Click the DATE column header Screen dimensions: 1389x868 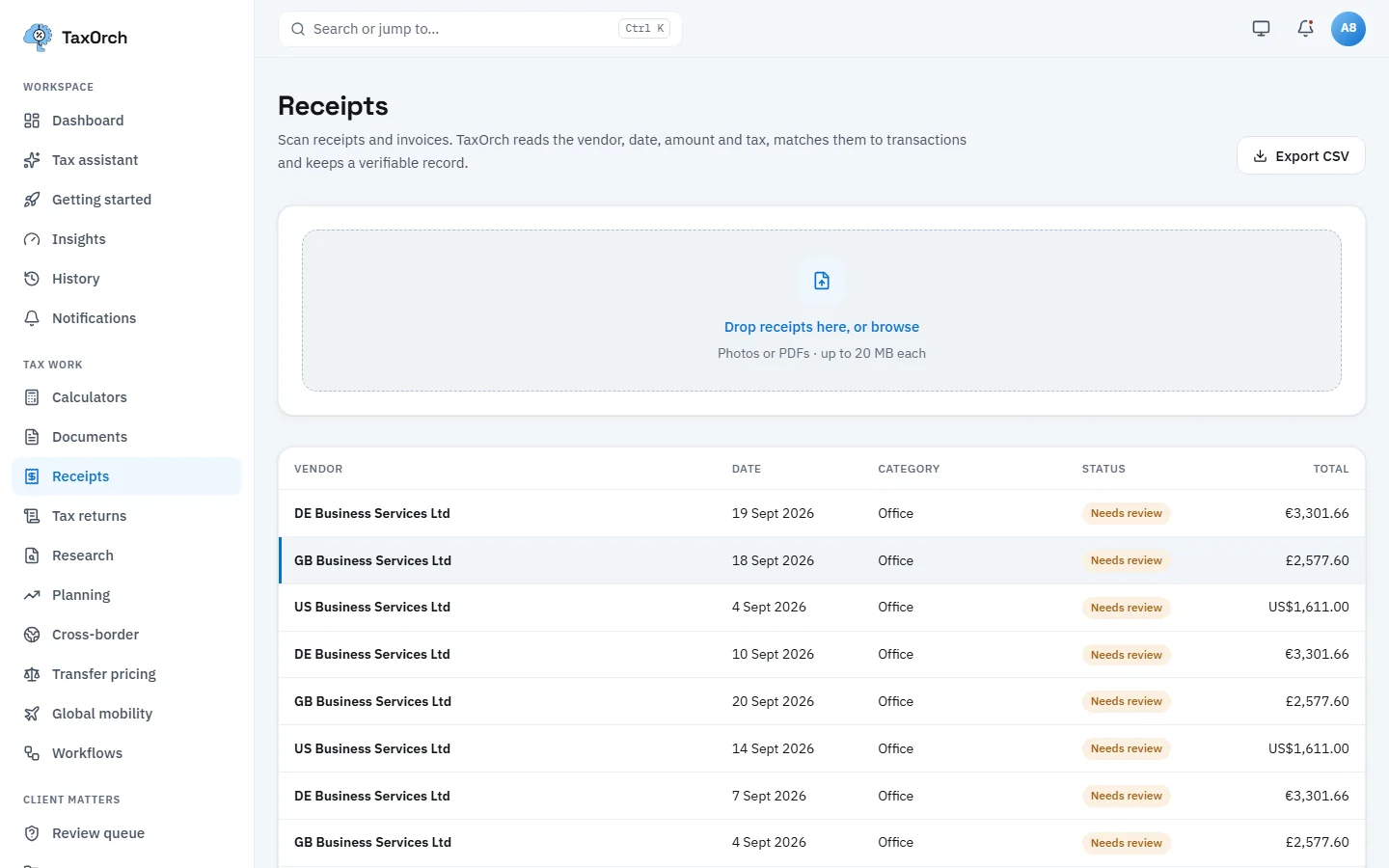[747, 469]
